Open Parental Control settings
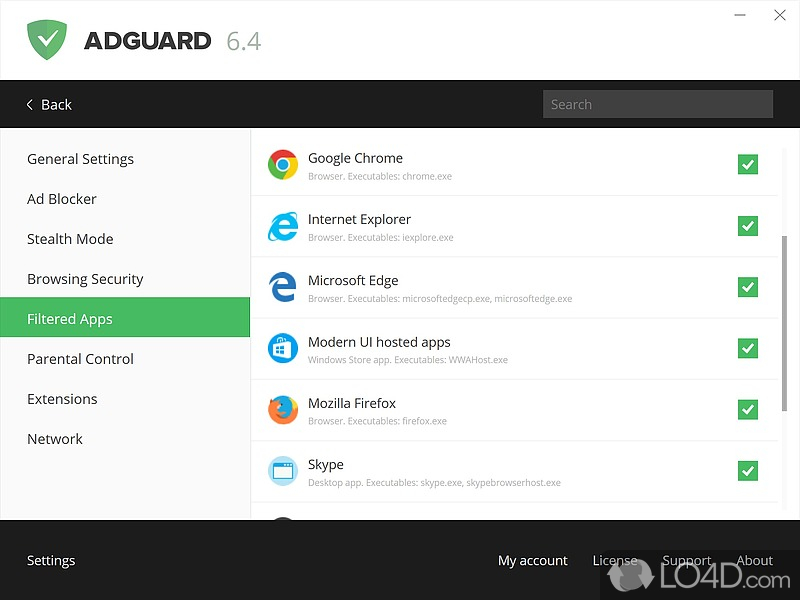This screenshot has height=600, width=800. coord(125,359)
